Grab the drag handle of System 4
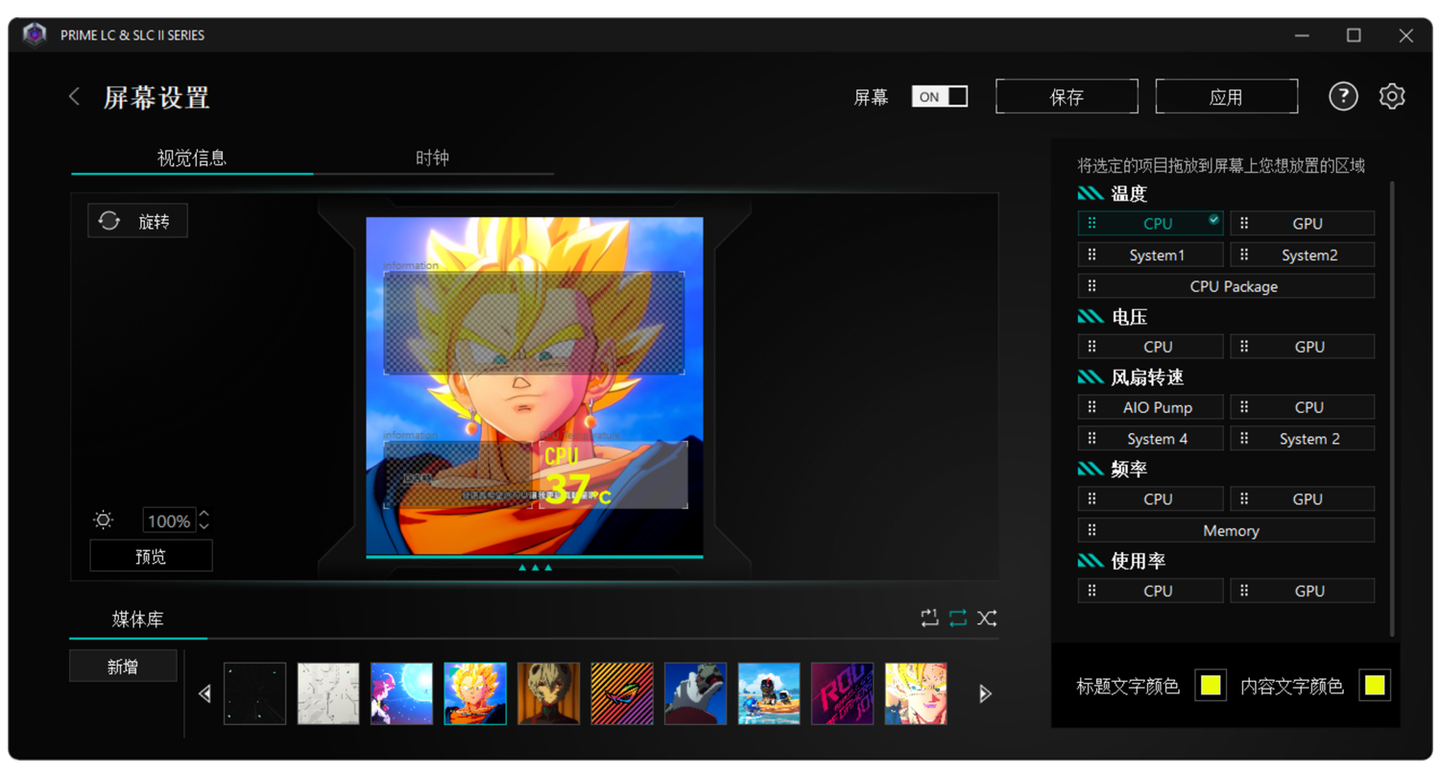This screenshot has height=777, width=1440. pyautogui.click(x=1092, y=438)
